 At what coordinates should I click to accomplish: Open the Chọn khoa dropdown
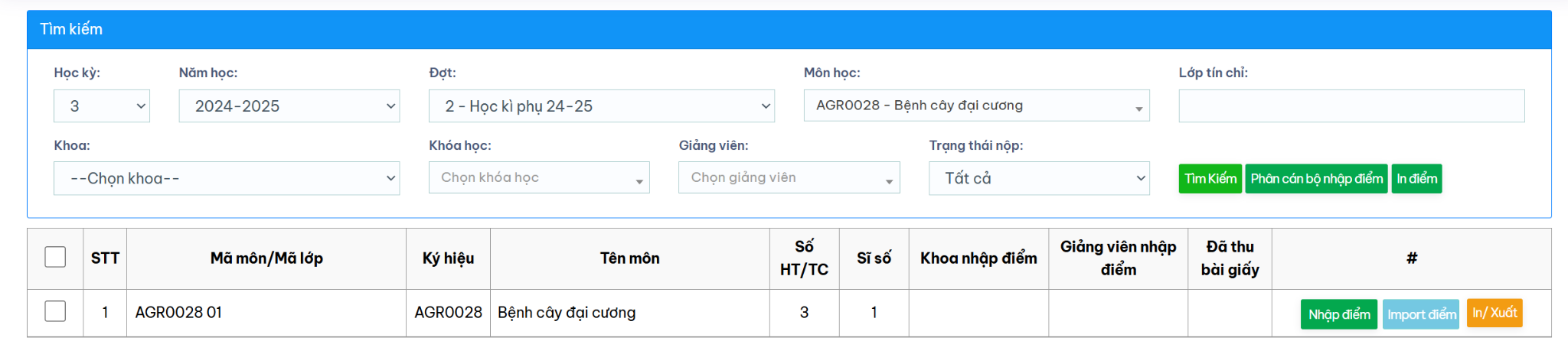point(227,178)
